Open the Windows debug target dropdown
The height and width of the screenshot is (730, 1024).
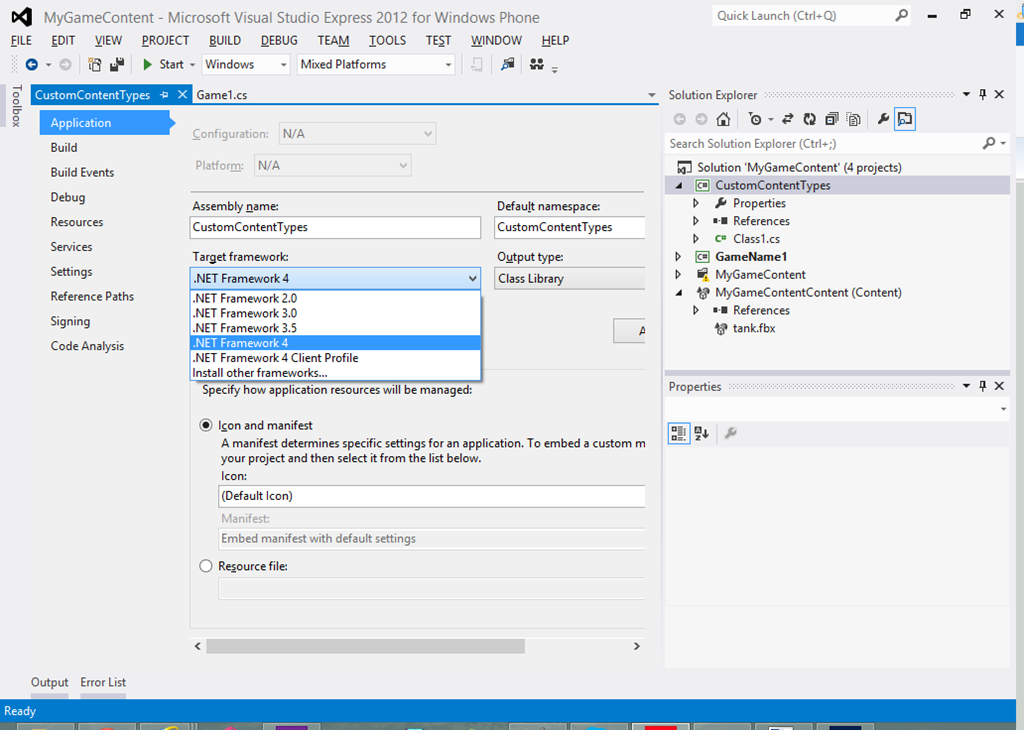(283, 65)
